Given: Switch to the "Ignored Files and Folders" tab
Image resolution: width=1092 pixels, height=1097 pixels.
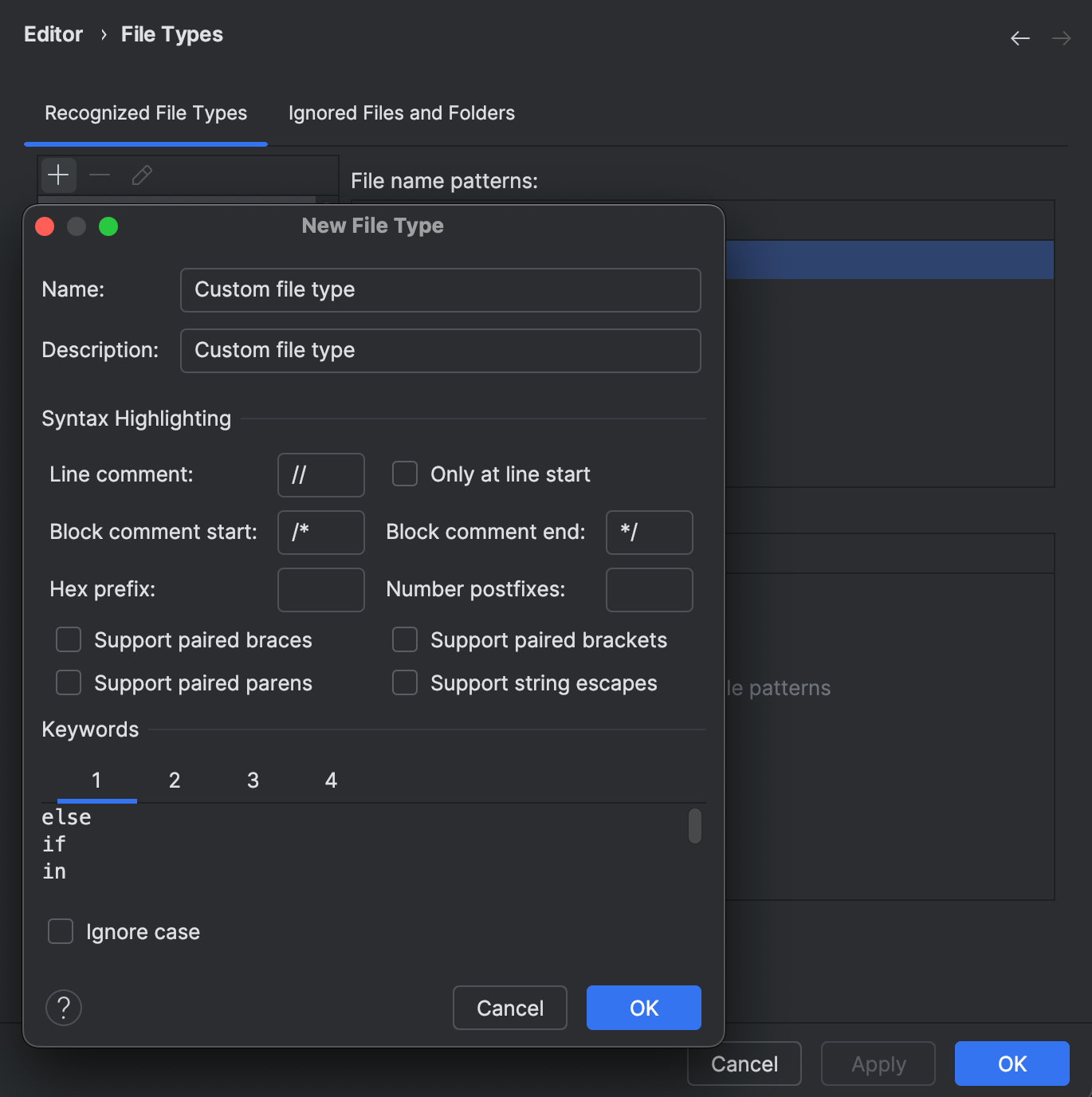Looking at the screenshot, I should pos(402,113).
